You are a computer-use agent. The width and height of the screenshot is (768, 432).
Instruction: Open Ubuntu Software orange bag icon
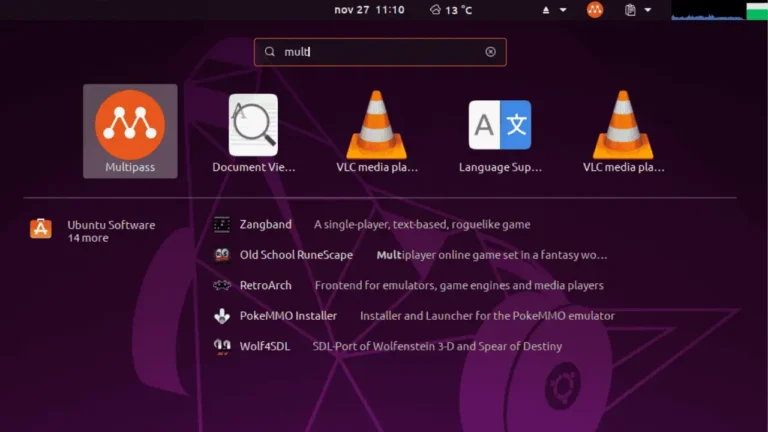pos(41,228)
